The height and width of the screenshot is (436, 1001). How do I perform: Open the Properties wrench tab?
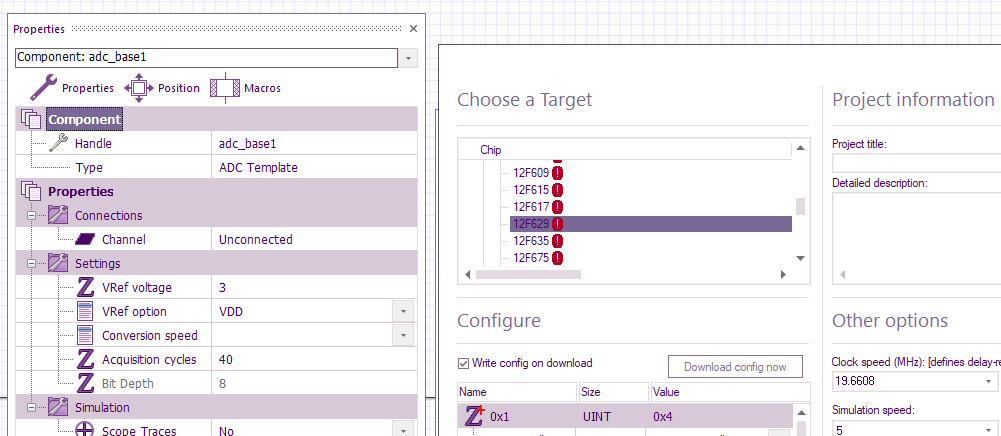coord(43,88)
